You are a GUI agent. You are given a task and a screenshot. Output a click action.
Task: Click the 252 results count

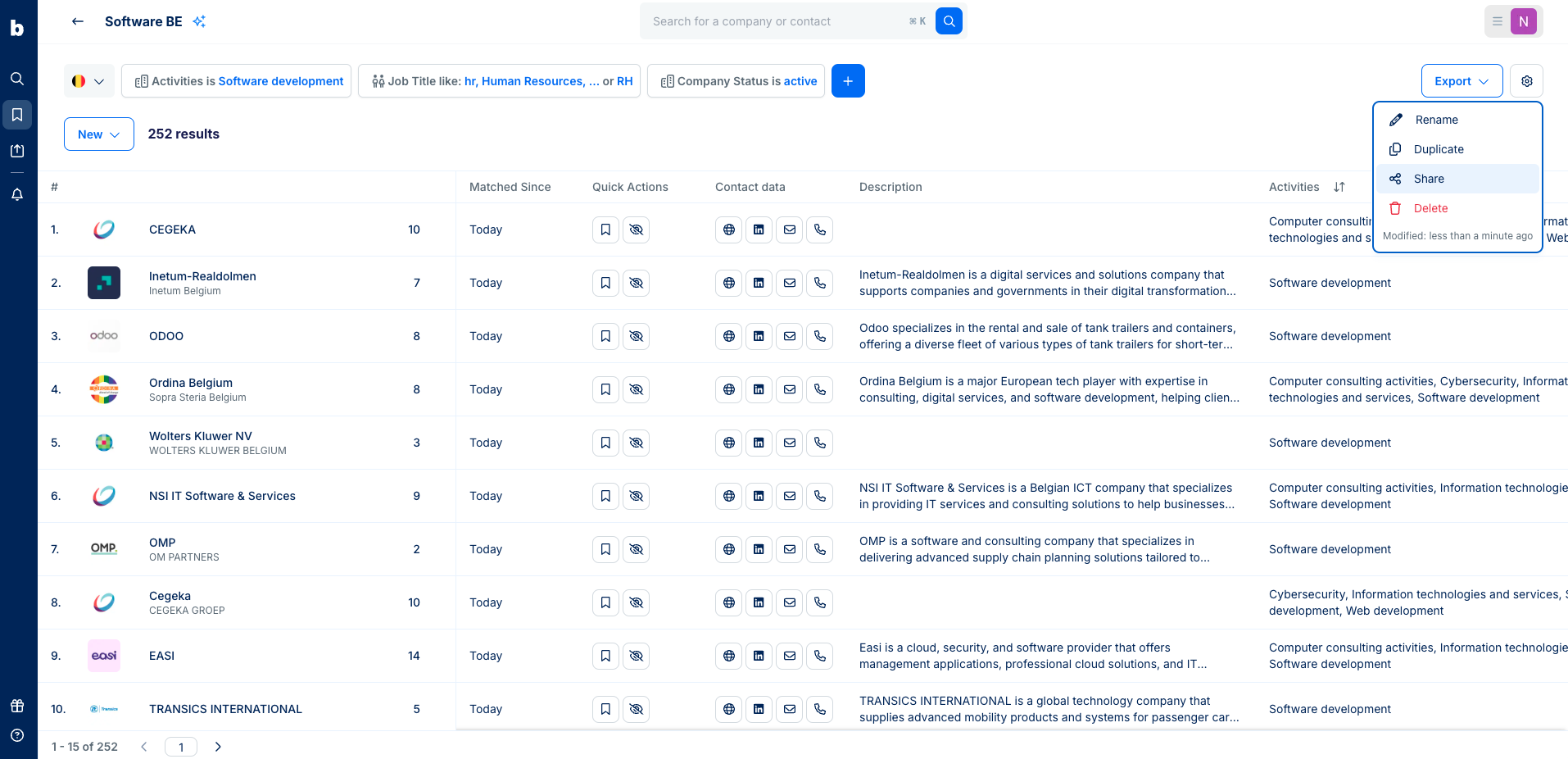coord(184,134)
